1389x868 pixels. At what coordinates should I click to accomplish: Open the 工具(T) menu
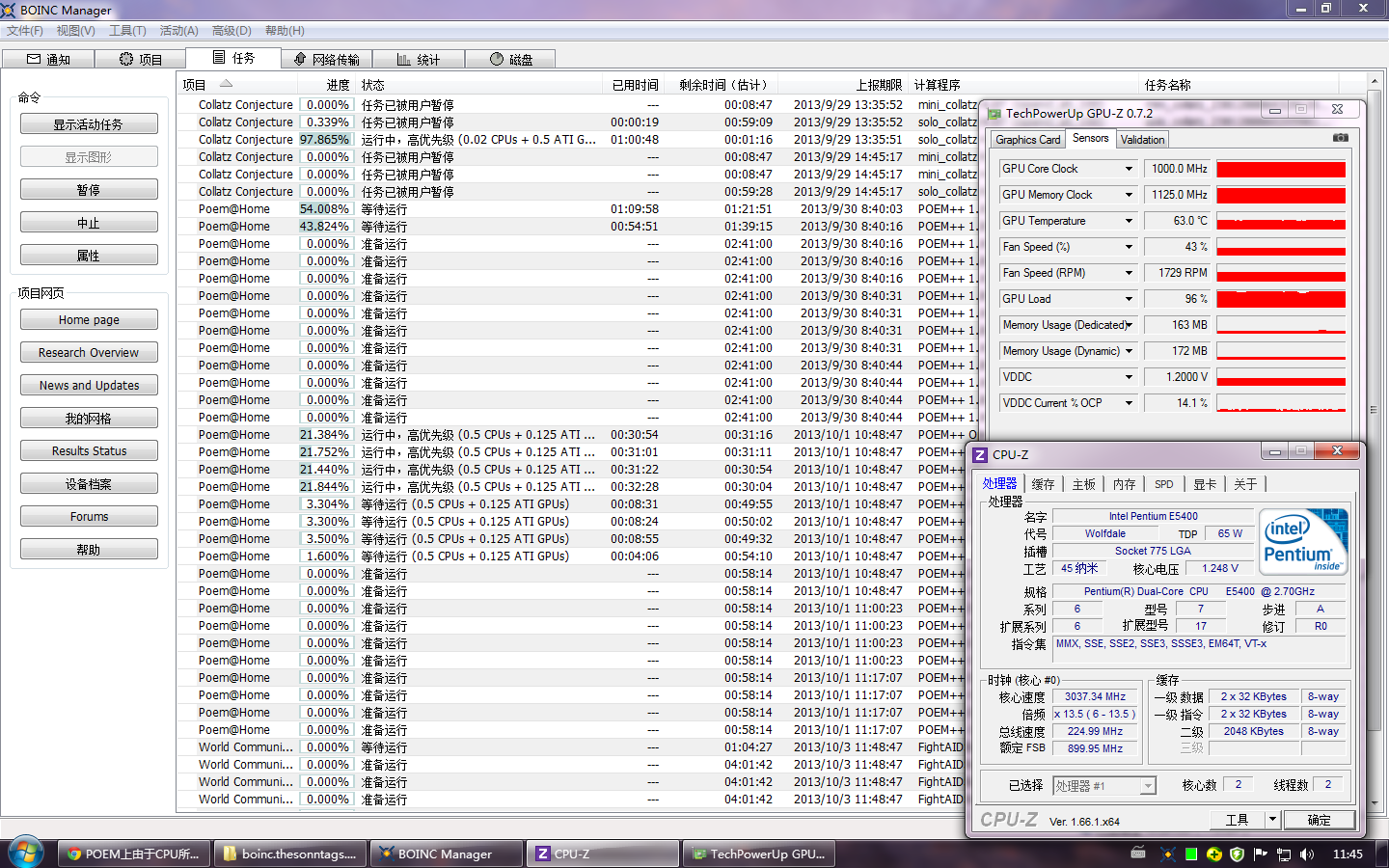127,31
